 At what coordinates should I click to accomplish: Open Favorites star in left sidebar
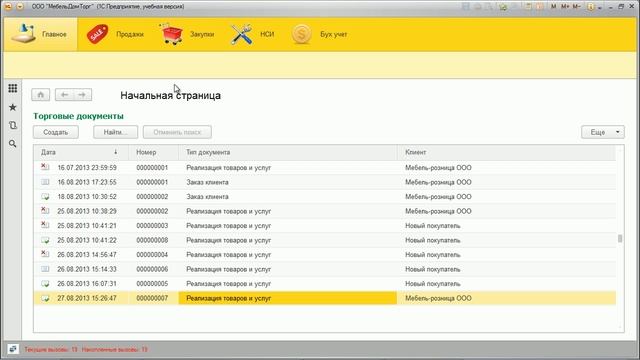point(13,107)
